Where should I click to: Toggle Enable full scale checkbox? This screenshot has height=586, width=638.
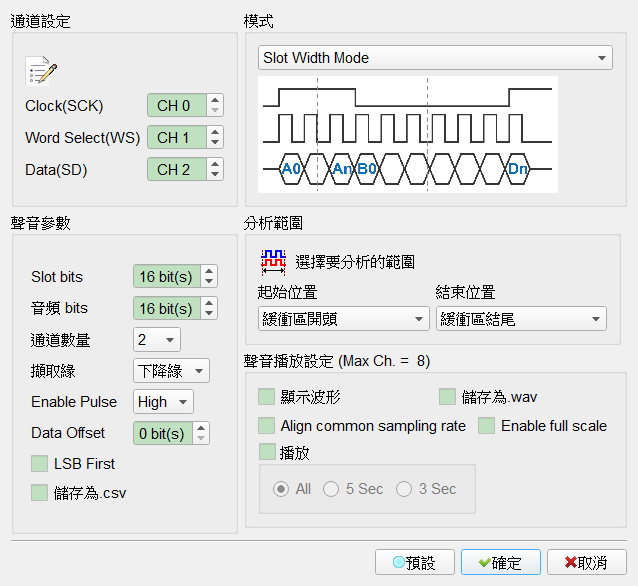tap(486, 426)
